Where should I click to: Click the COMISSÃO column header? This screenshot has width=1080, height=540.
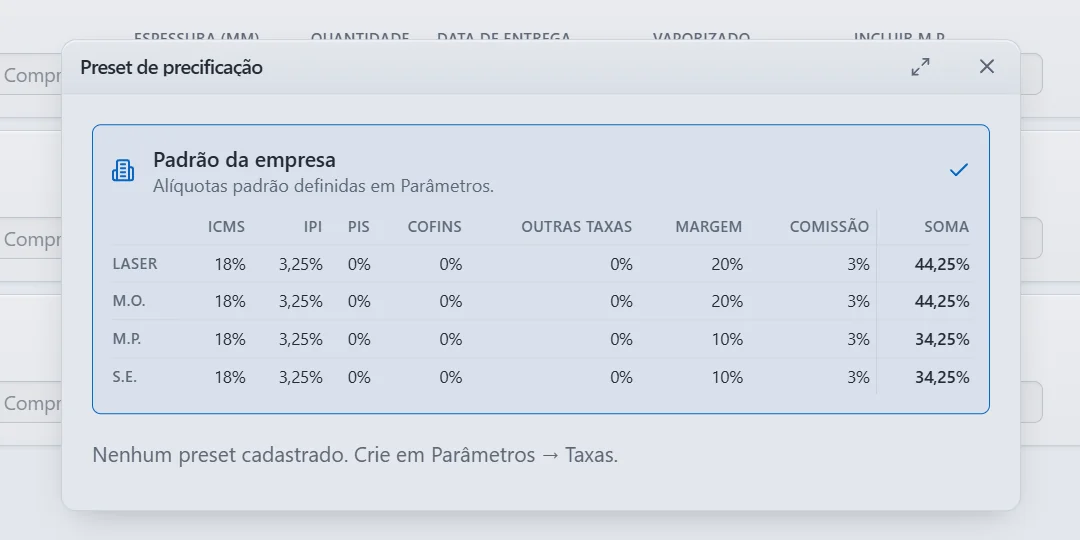click(829, 227)
